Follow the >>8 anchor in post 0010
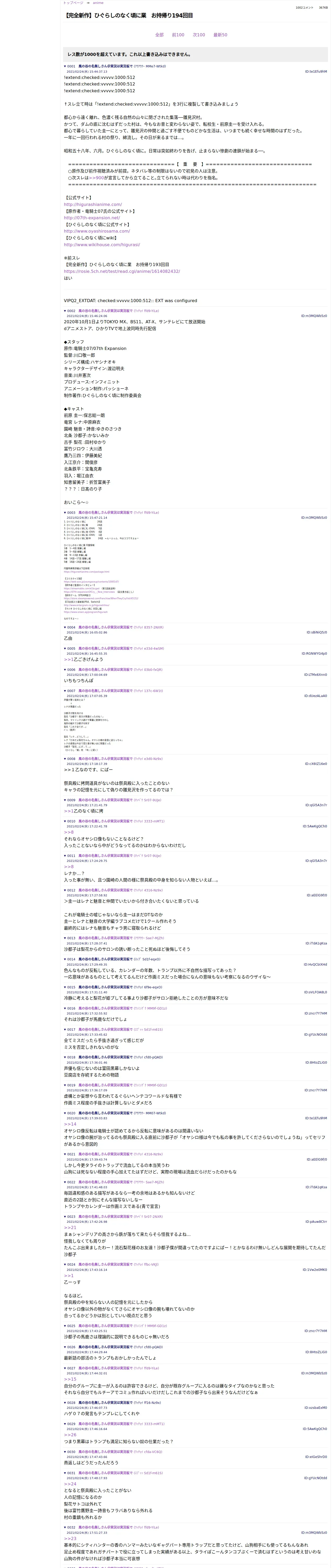 pyautogui.click(x=69, y=832)
